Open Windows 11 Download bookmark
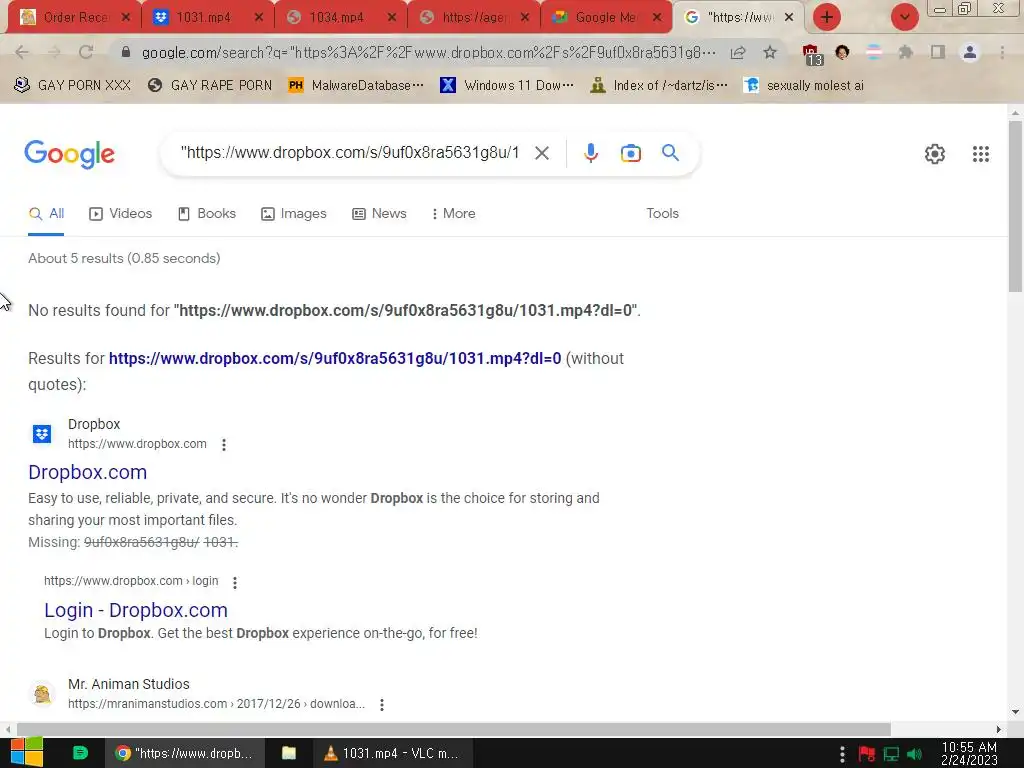The width and height of the screenshot is (1024, 768). click(x=507, y=85)
